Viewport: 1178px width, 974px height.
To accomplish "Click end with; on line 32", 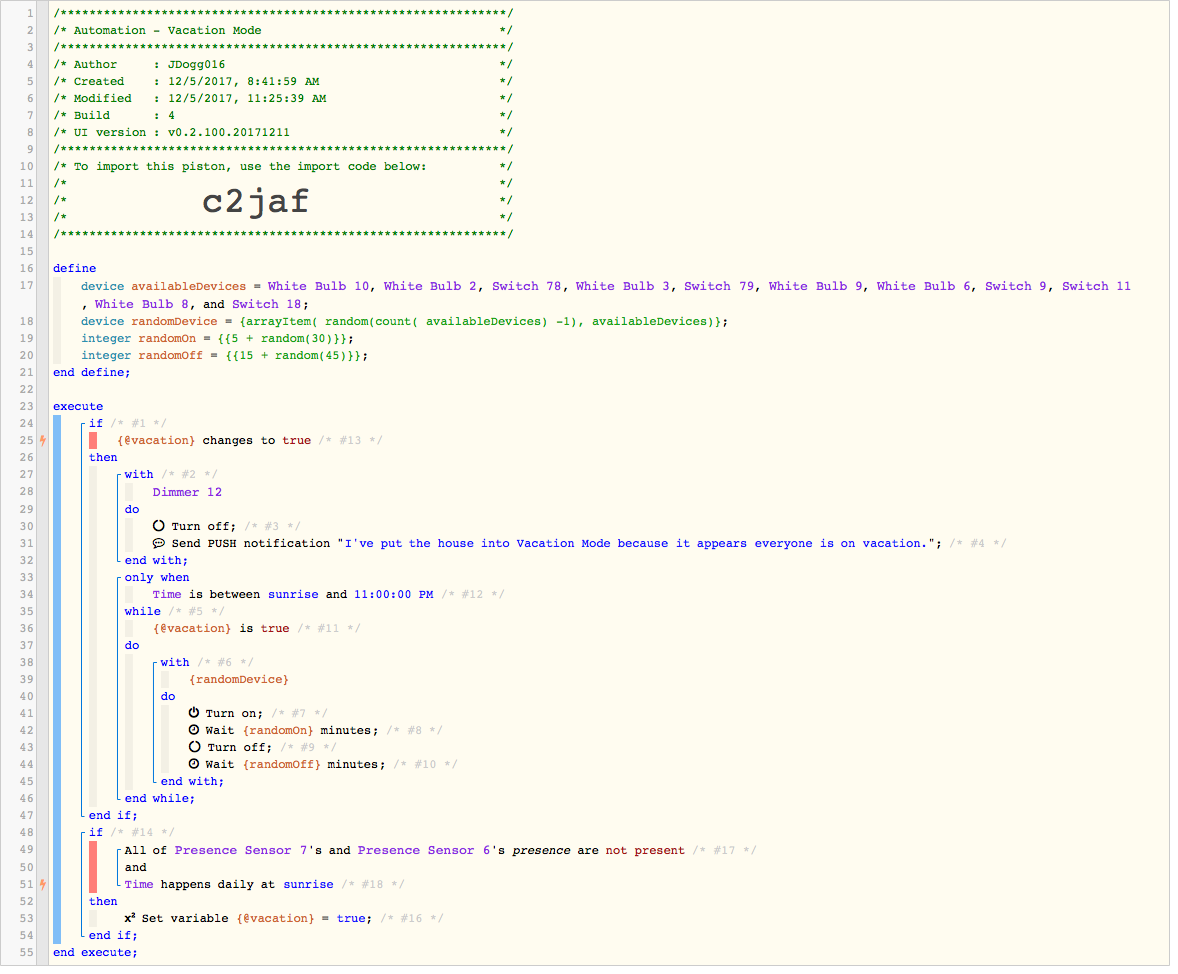I will (x=156, y=561).
